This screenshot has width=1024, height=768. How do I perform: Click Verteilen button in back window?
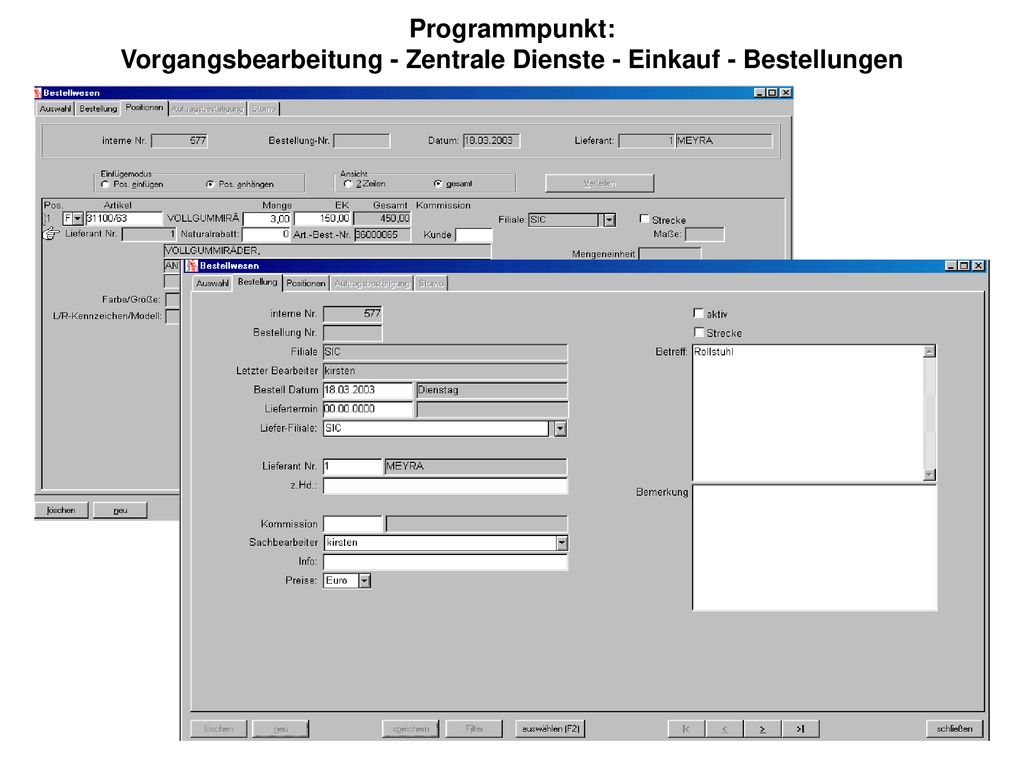tap(600, 183)
